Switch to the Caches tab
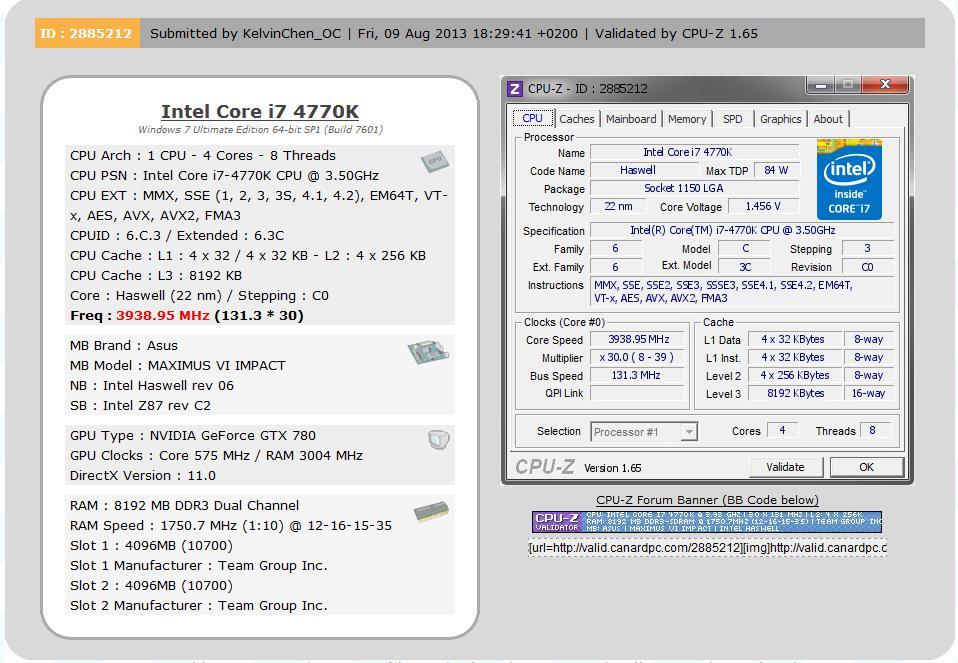Image resolution: width=958 pixels, height=663 pixels. tap(576, 119)
